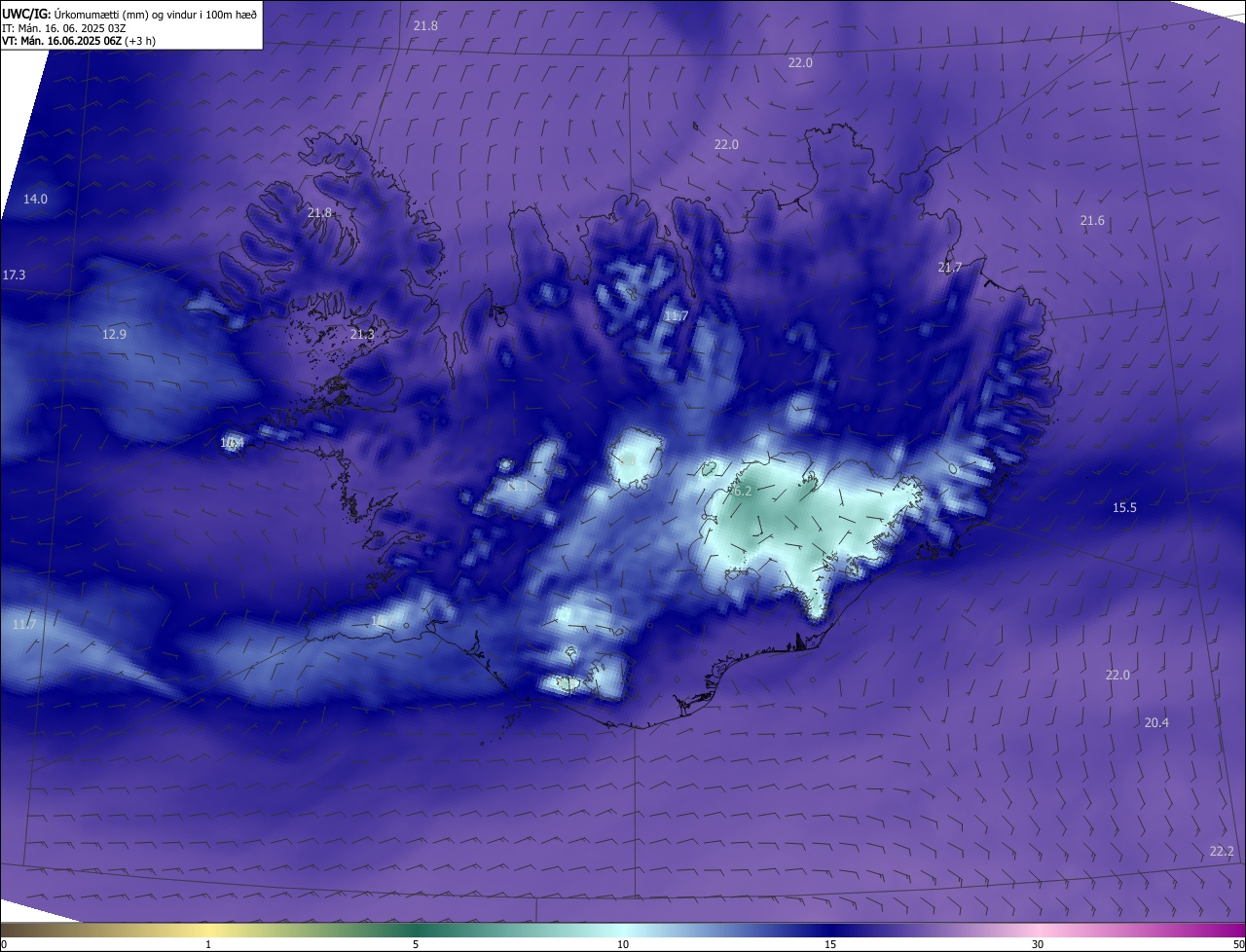This screenshot has height=952, width=1246.
Task: Click the color bar tick label 0
Action: (x=4, y=944)
